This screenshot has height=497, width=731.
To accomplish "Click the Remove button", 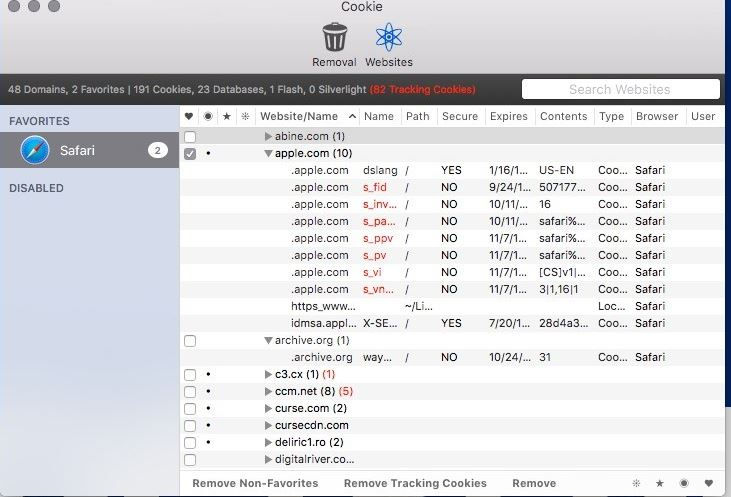I will point(534,483).
